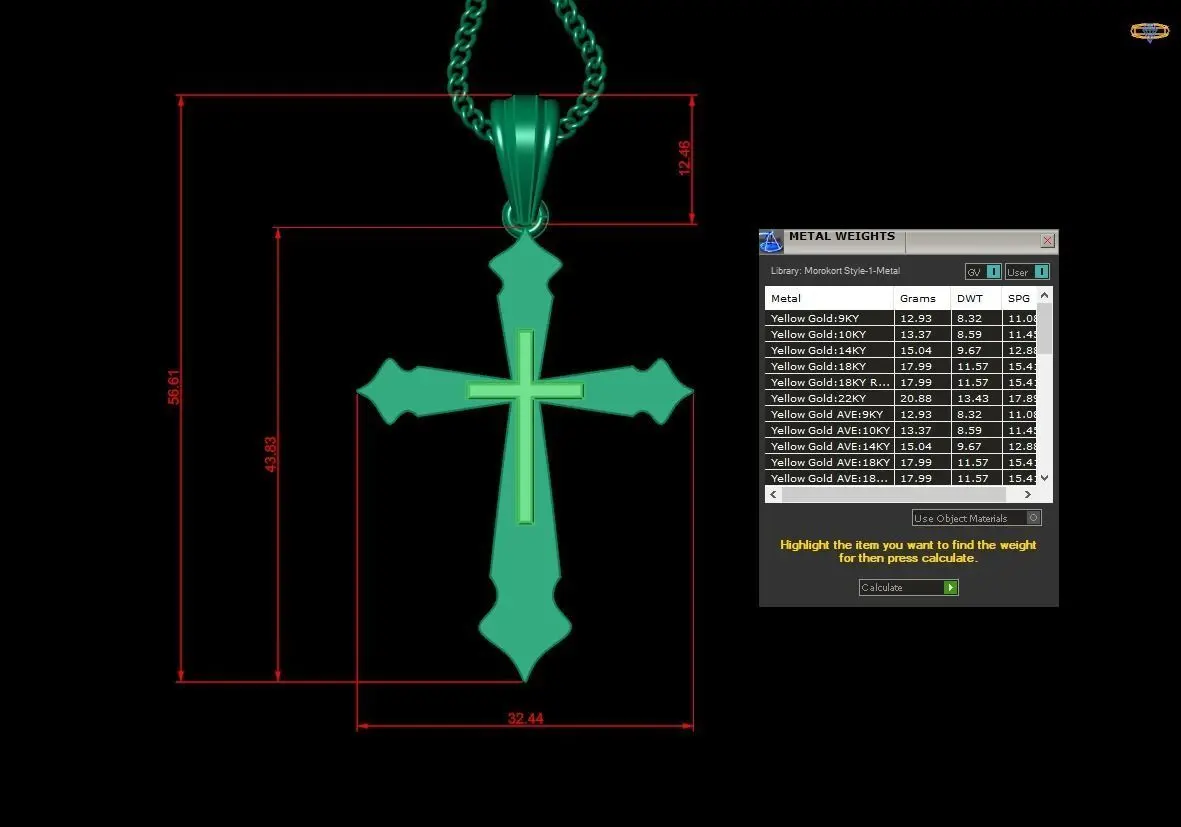Toggle the GV library switch
This screenshot has height=827, width=1181.
[x=983, y=272]
